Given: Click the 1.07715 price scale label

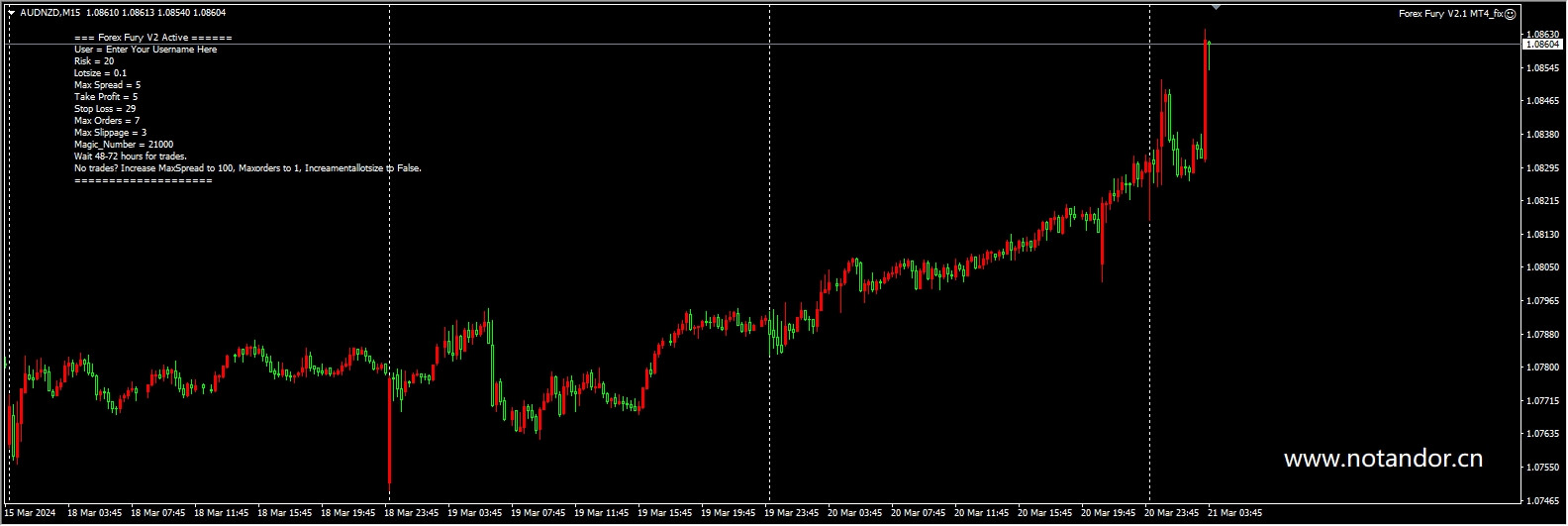Looking at the screenshot, I should pyautogui.click(x=1541, y=401).
